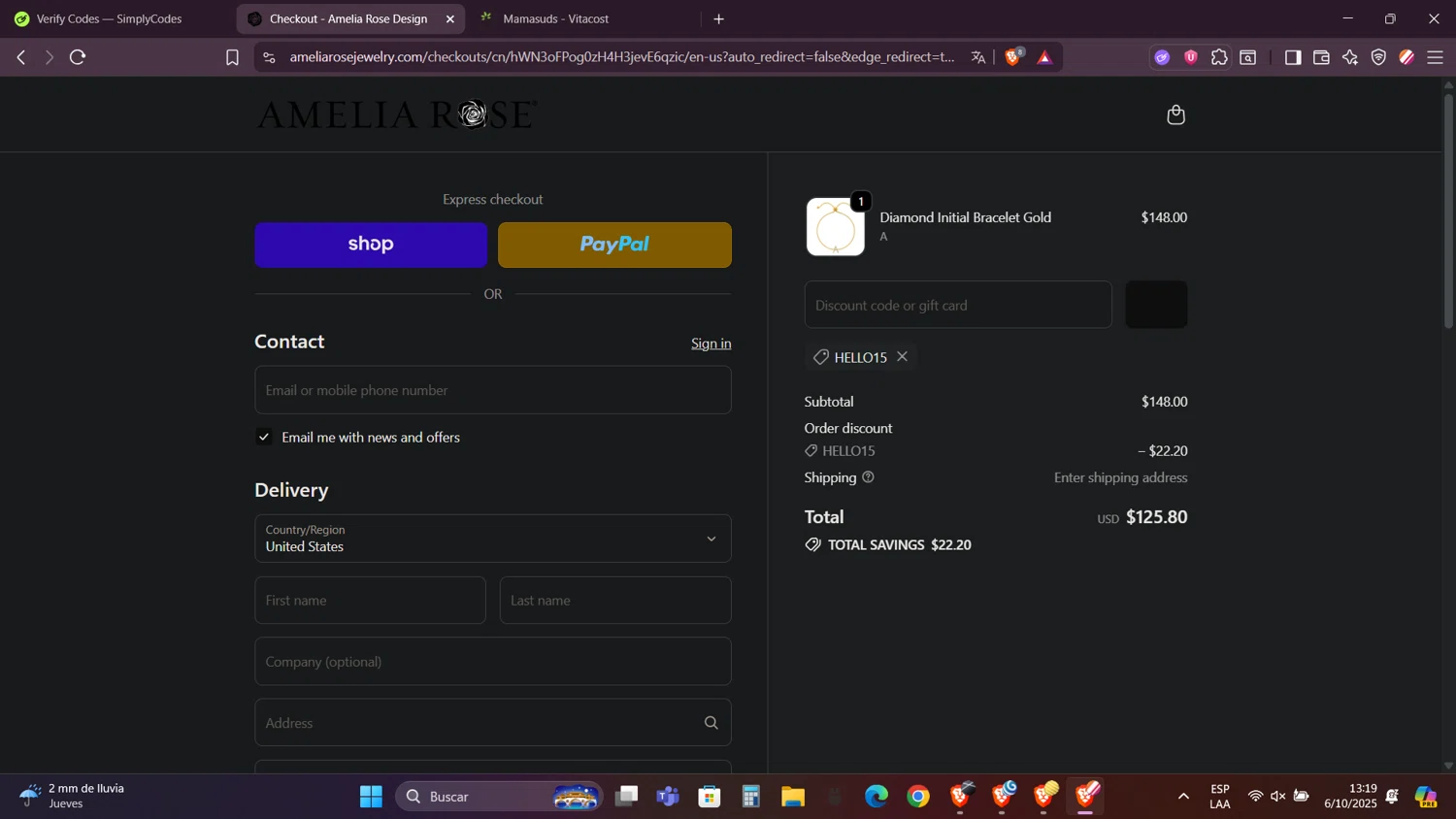Go back to previous page
Screen dimensions: 1456x819
tap(21, 57)
